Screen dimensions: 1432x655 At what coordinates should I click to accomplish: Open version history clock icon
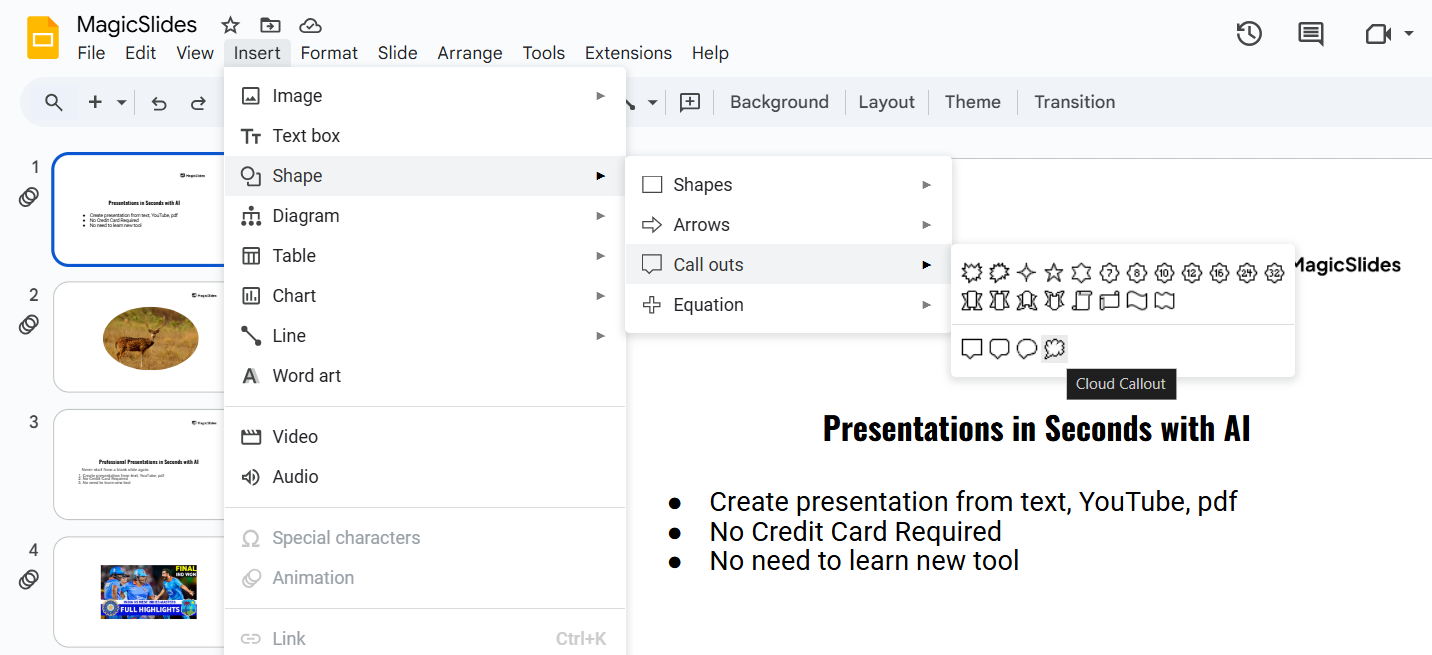click(x=1249, y=34)
